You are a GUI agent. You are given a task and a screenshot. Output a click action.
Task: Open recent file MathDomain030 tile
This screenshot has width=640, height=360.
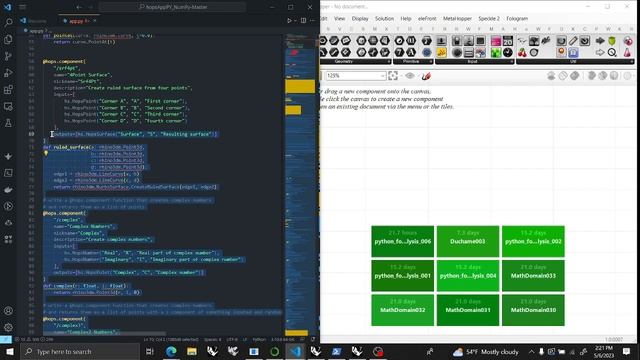click(533, 310)
